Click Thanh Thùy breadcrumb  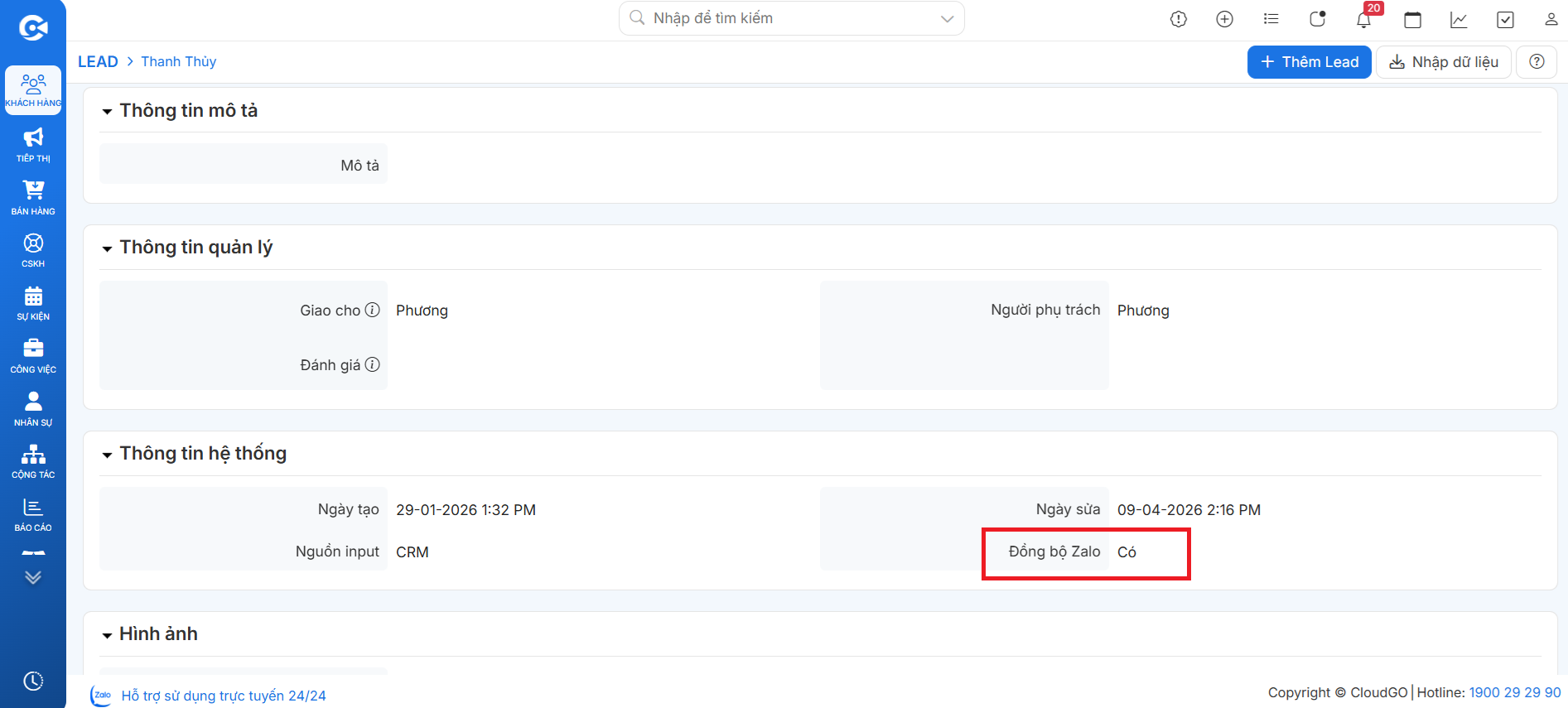pyautogui.click(x=179, y=61)
